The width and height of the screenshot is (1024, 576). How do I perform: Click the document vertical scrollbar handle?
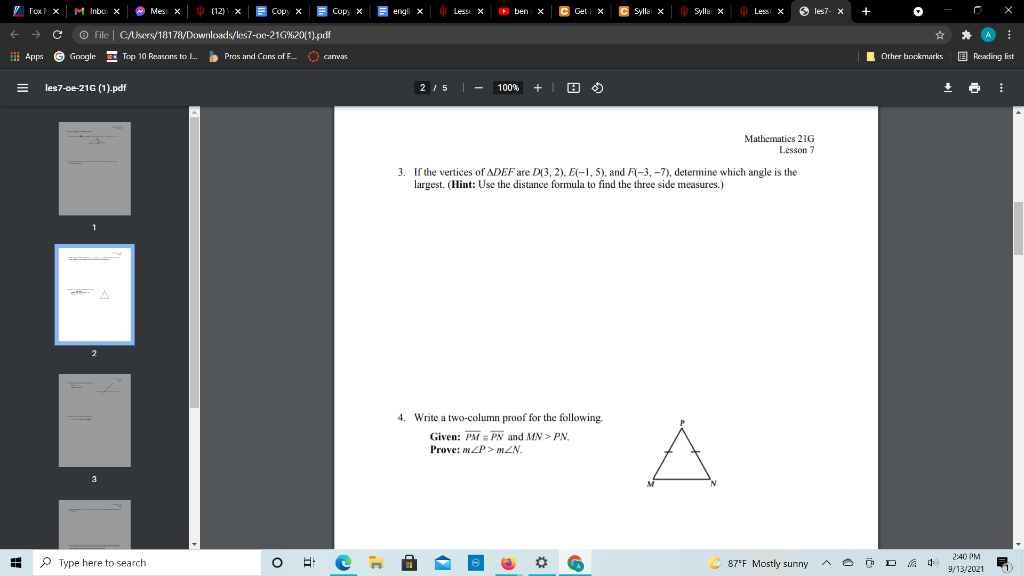tap(1018, 229)
